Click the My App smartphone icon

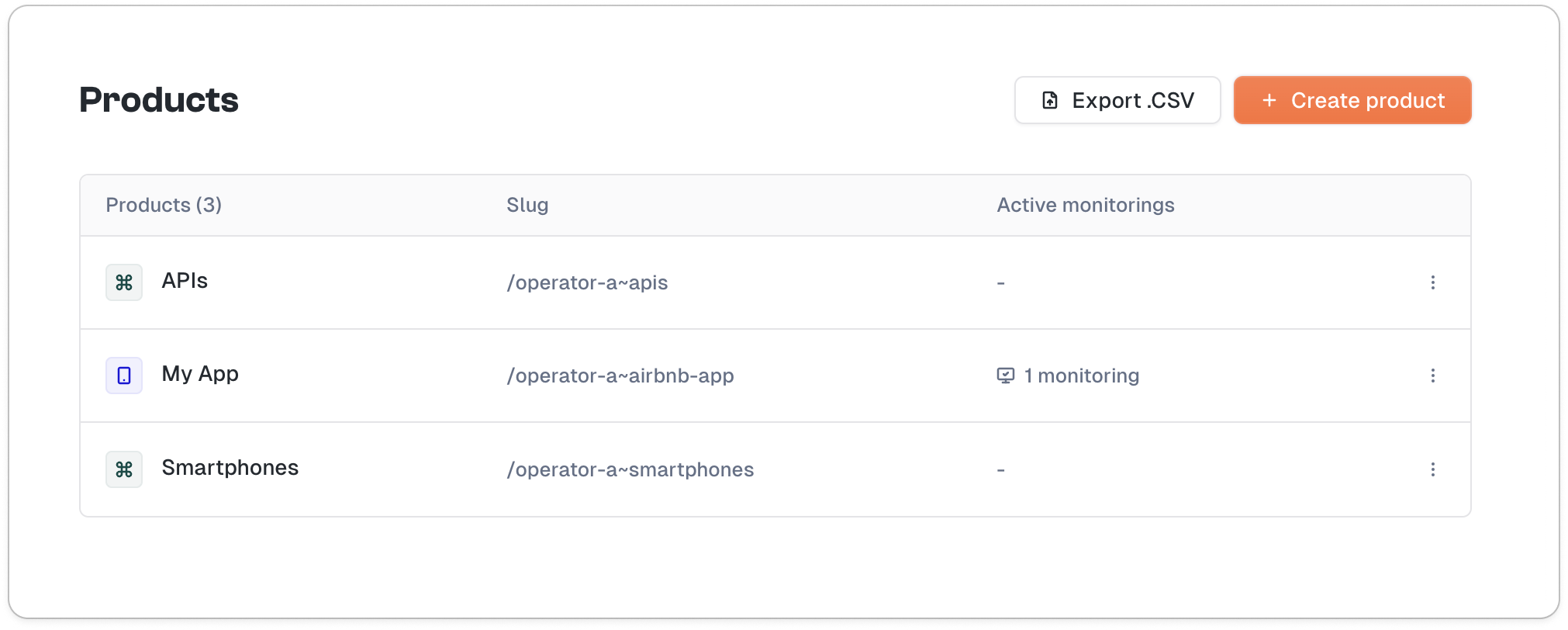(124, 376)
